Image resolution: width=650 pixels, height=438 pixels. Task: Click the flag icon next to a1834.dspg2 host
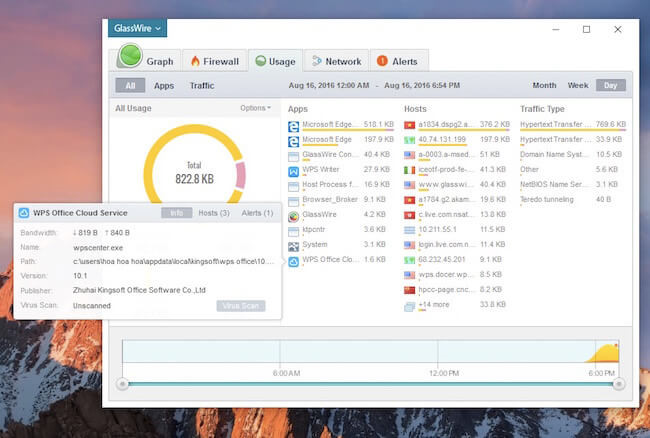410,126
